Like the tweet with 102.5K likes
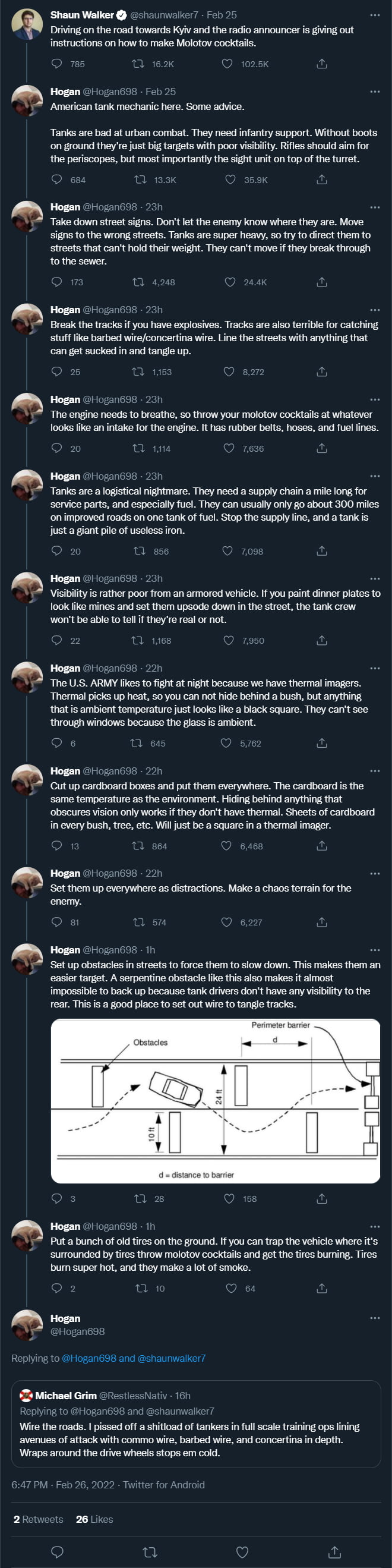 227,64
